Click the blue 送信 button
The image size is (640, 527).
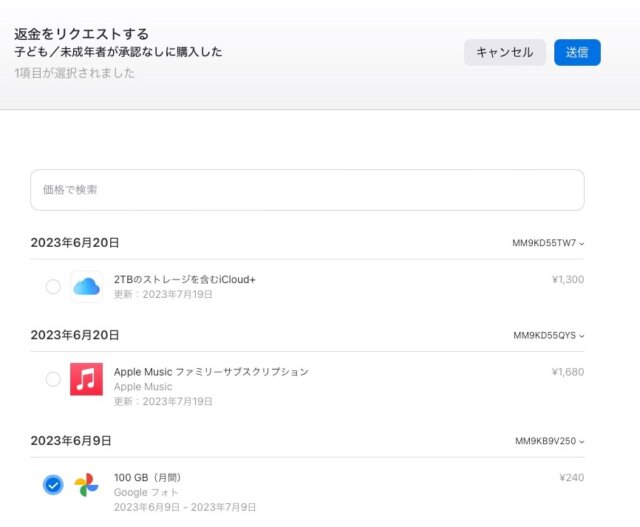(x=577, y=52)
